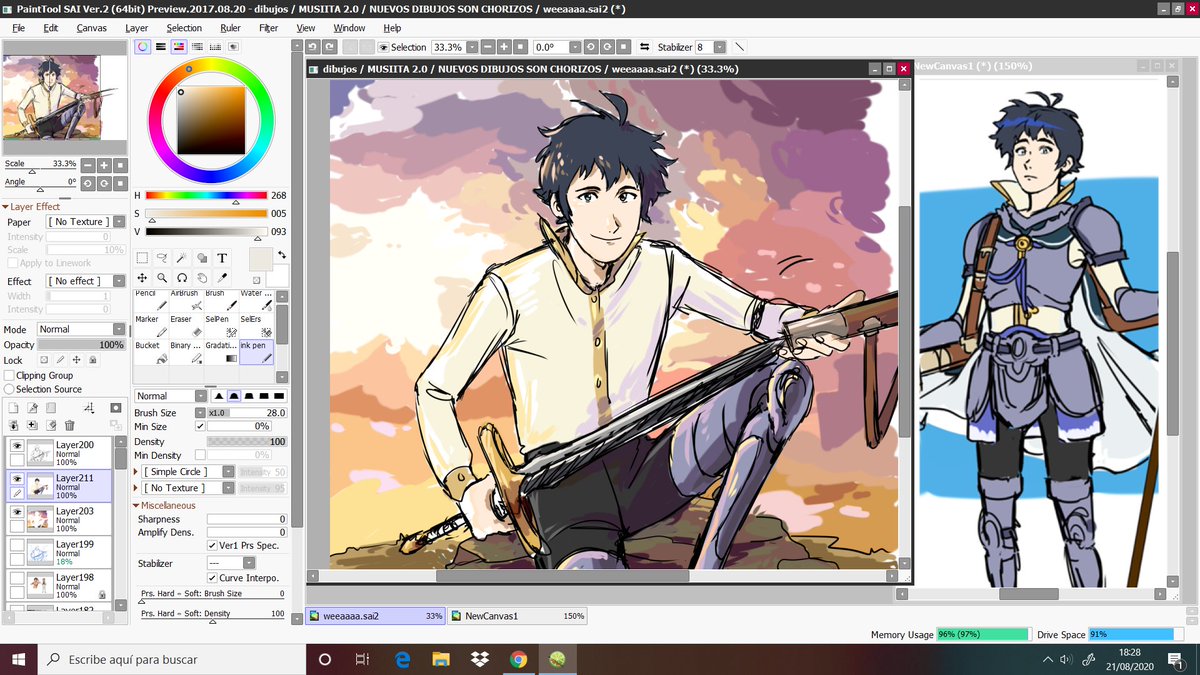Select the Magic Wand tool
The width and height of the screenshot is (1200, 675).
(x=182, y=258)
